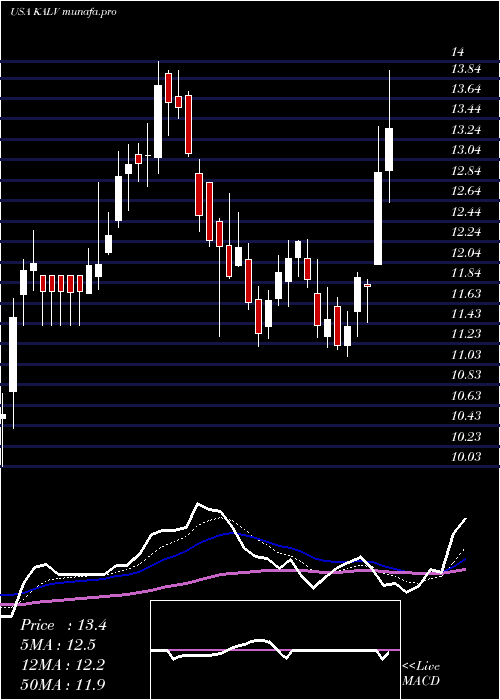Viewport: 500px width, 700px height.
Task: Click the '11.84' price axis label
Action: (x=466, y=273)
